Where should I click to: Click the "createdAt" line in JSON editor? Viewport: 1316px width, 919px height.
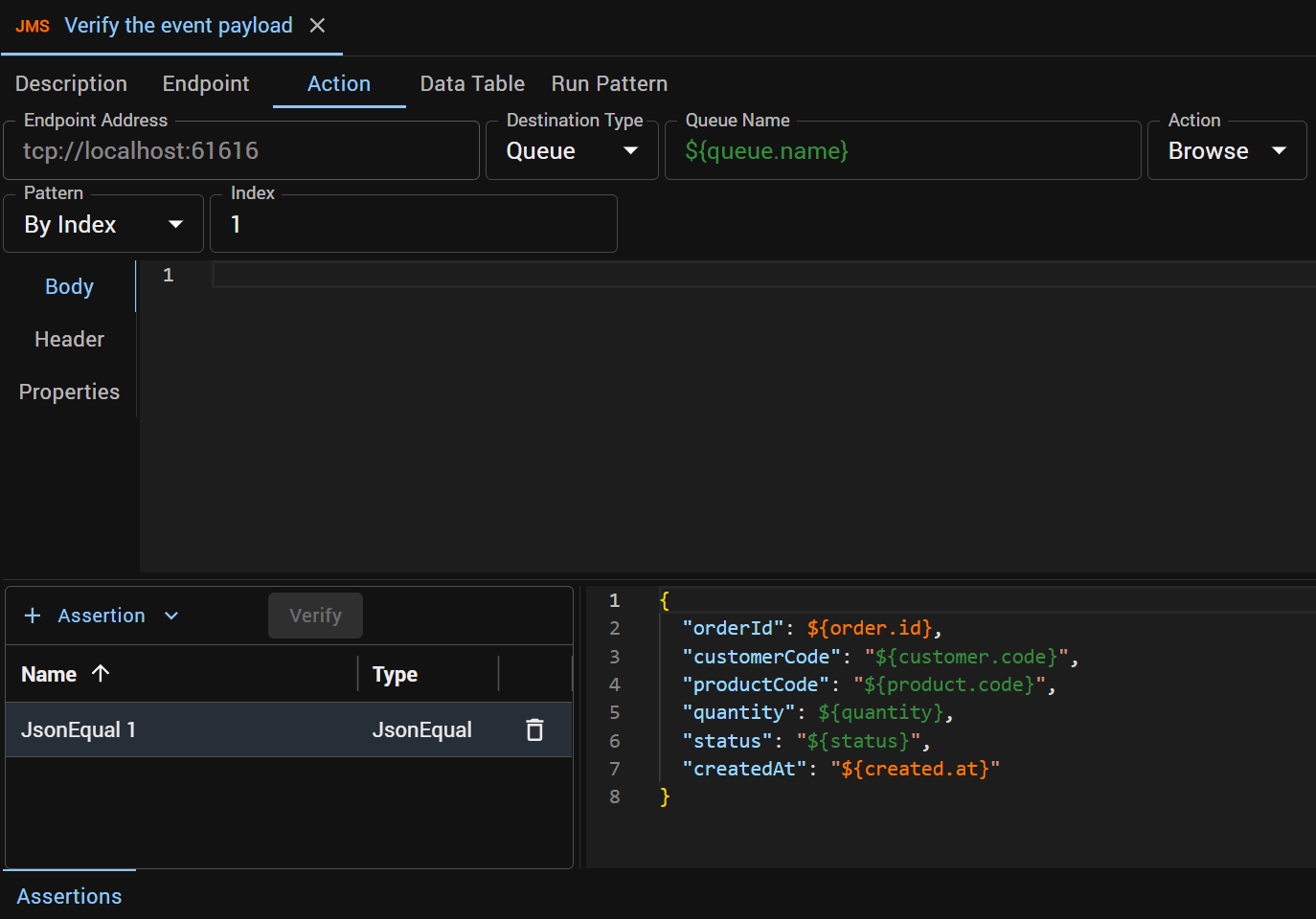pos(841,769)
